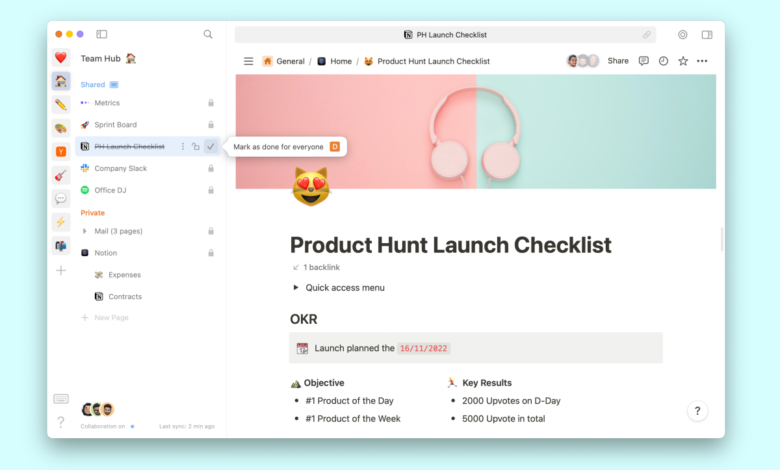Click the page vertical scrollbar
780x470 pixels.
(721, 239)
